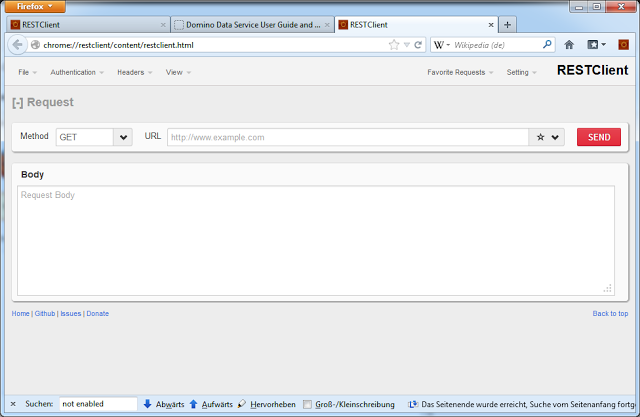Click the search magnifier in the Wikipedia box

[547, 45]
